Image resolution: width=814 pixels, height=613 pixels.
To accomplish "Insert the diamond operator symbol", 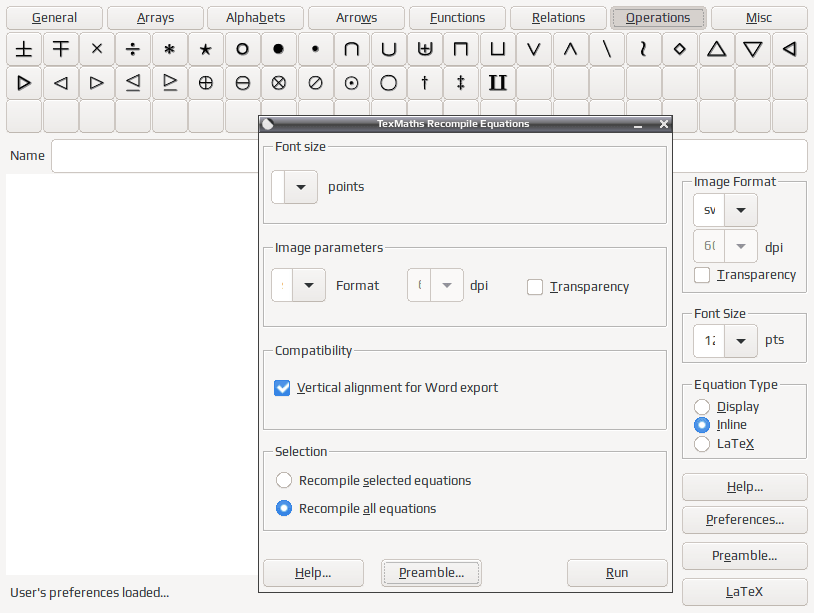I will coord(680,49).
